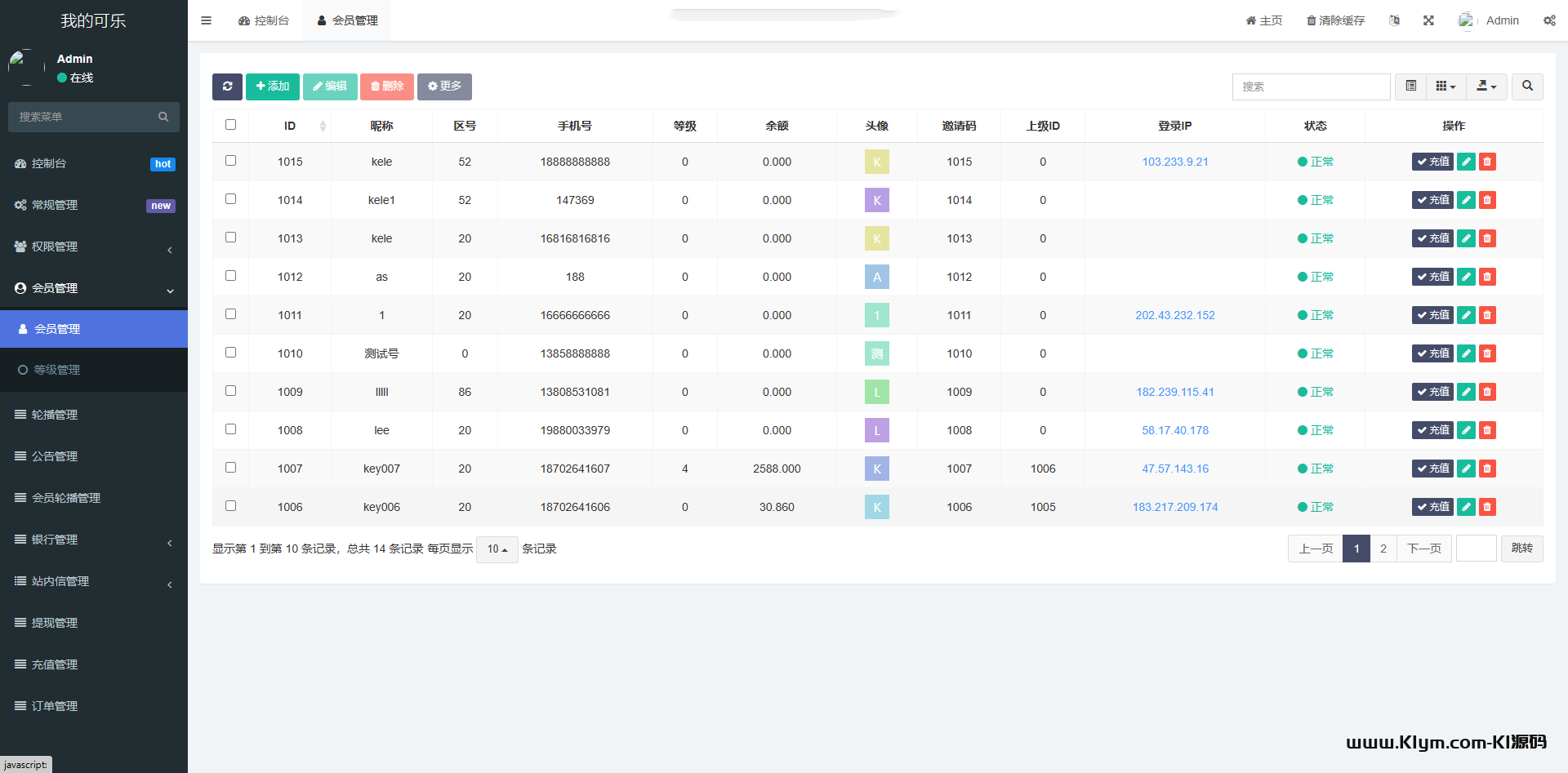Image resolution: width=1568 pixels, height=773 pixels.
Task: Open settings gears icon at top right
Action: (1549, 20)
